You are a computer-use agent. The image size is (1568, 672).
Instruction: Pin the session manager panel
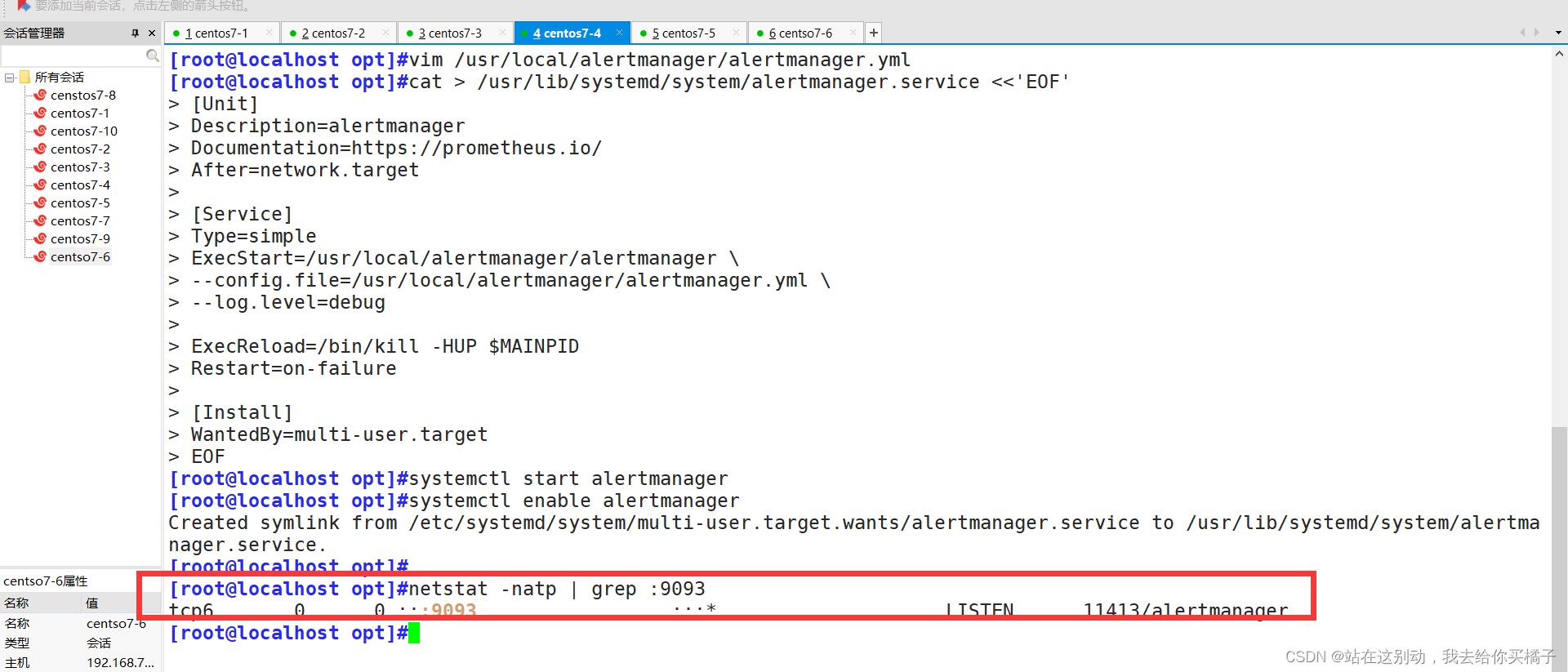click(135, 33)
